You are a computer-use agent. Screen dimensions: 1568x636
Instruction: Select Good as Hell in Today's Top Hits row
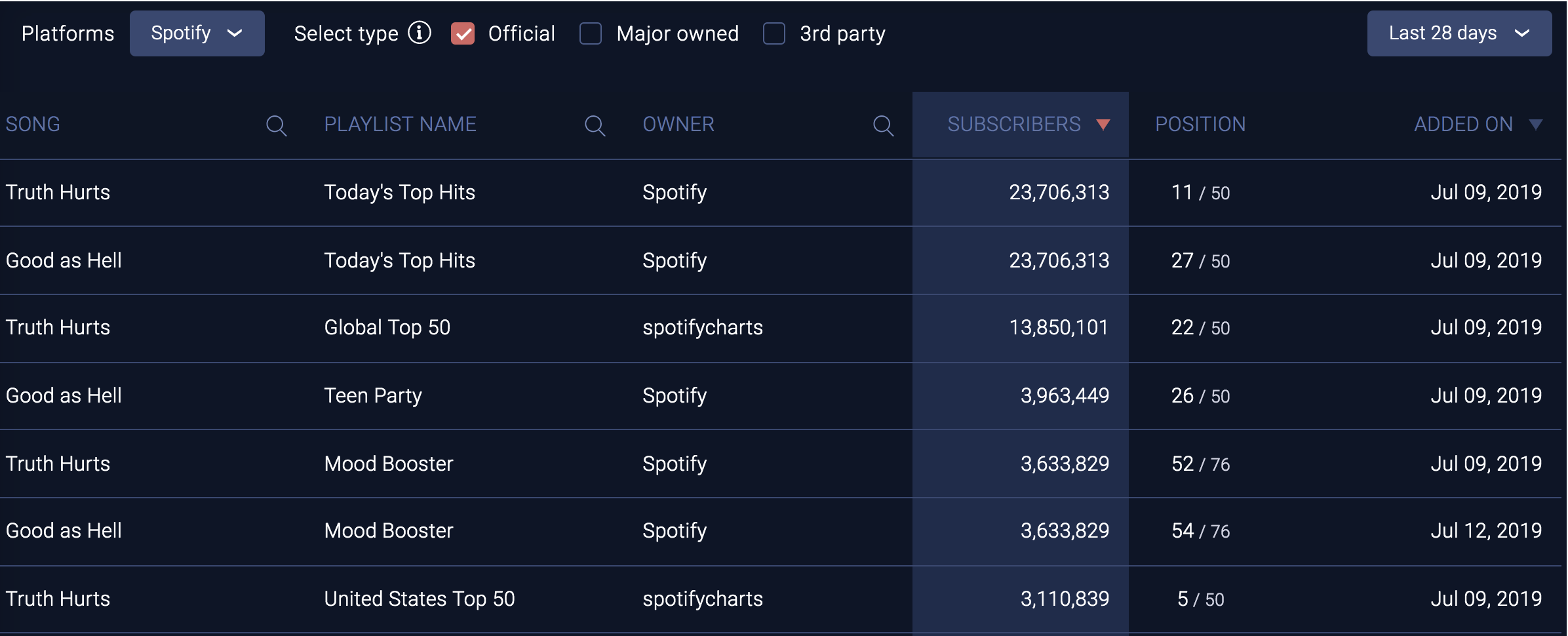(64, 260)
